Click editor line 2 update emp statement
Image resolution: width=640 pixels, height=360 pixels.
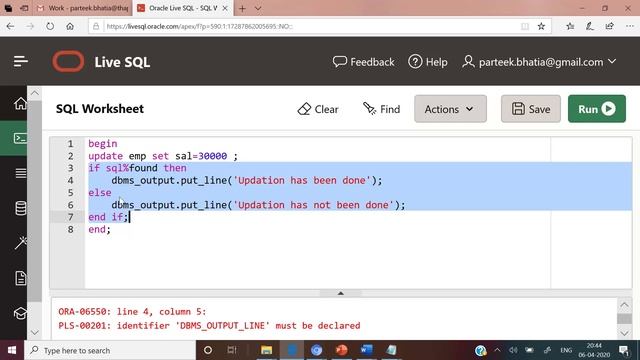click(163, 156)
